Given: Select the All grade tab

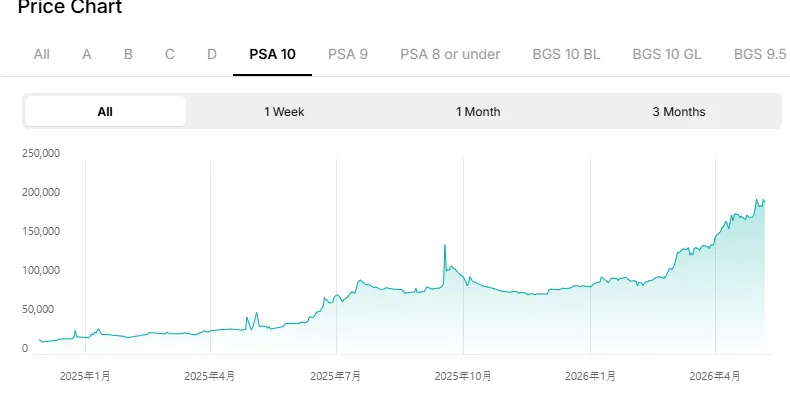Looking at the screenshot, I should 41,54.
